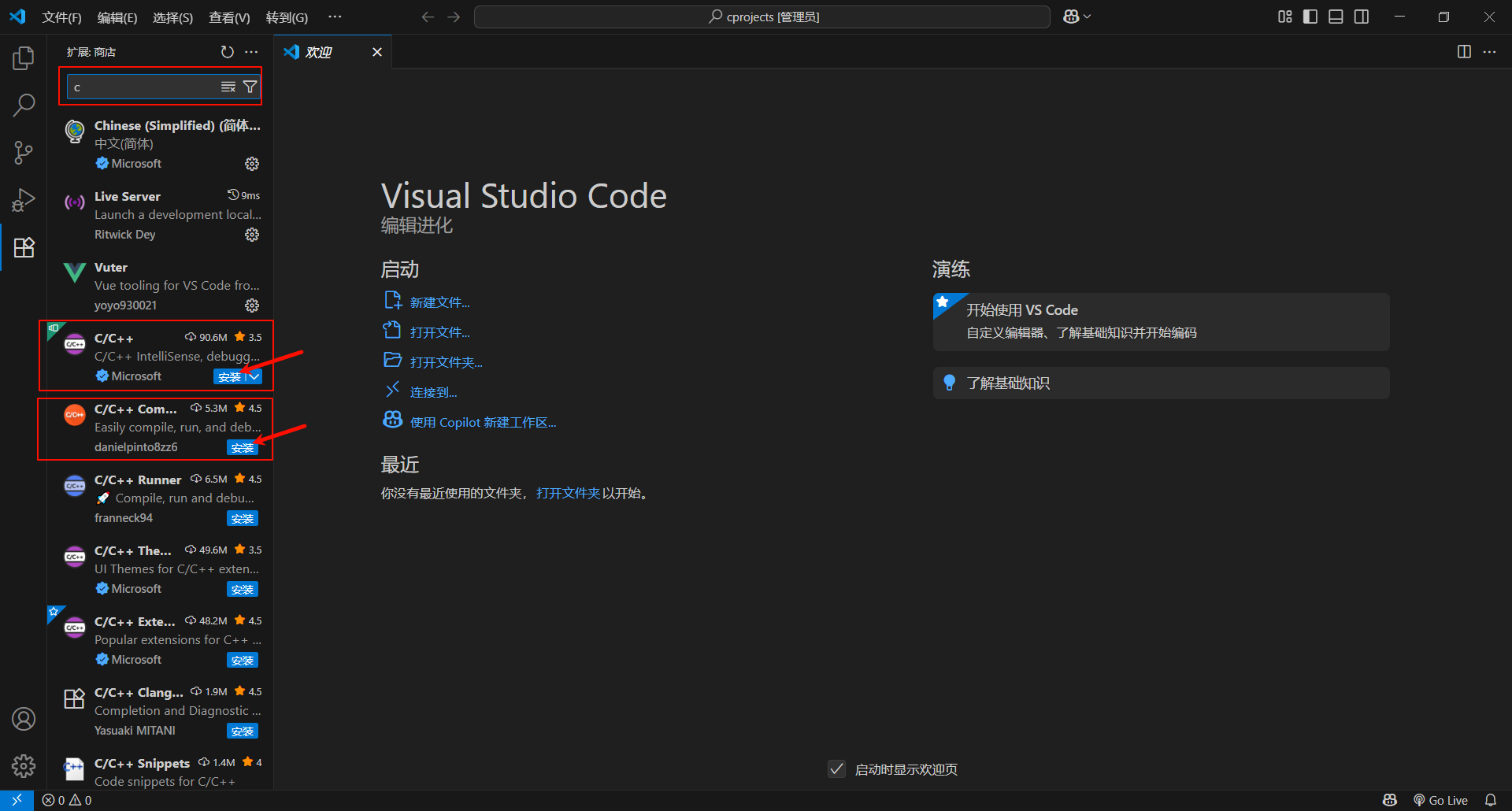Open settings gear for Live Server extension
The height and width of the screenshot is (811, 1512).
pos(252,235)
